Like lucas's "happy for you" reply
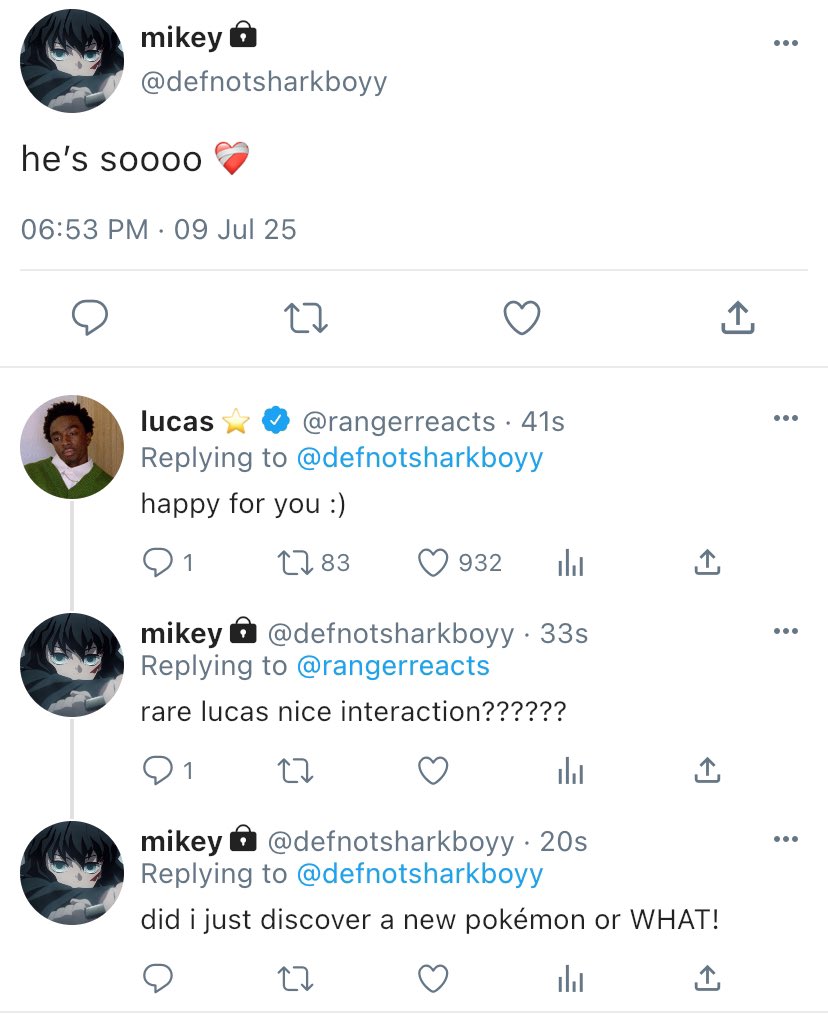 (x=433, y=563)
